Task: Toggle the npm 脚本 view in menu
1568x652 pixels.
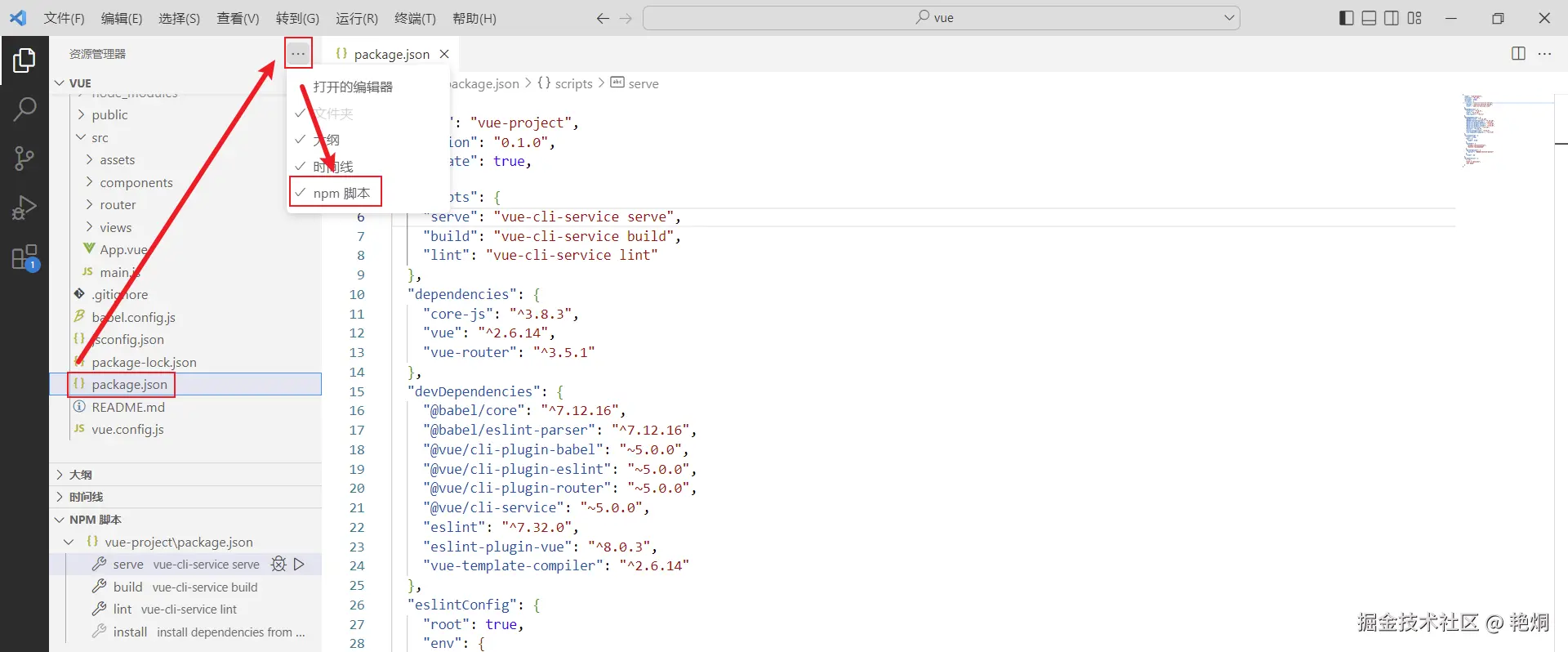Action: tap(336, 193)
